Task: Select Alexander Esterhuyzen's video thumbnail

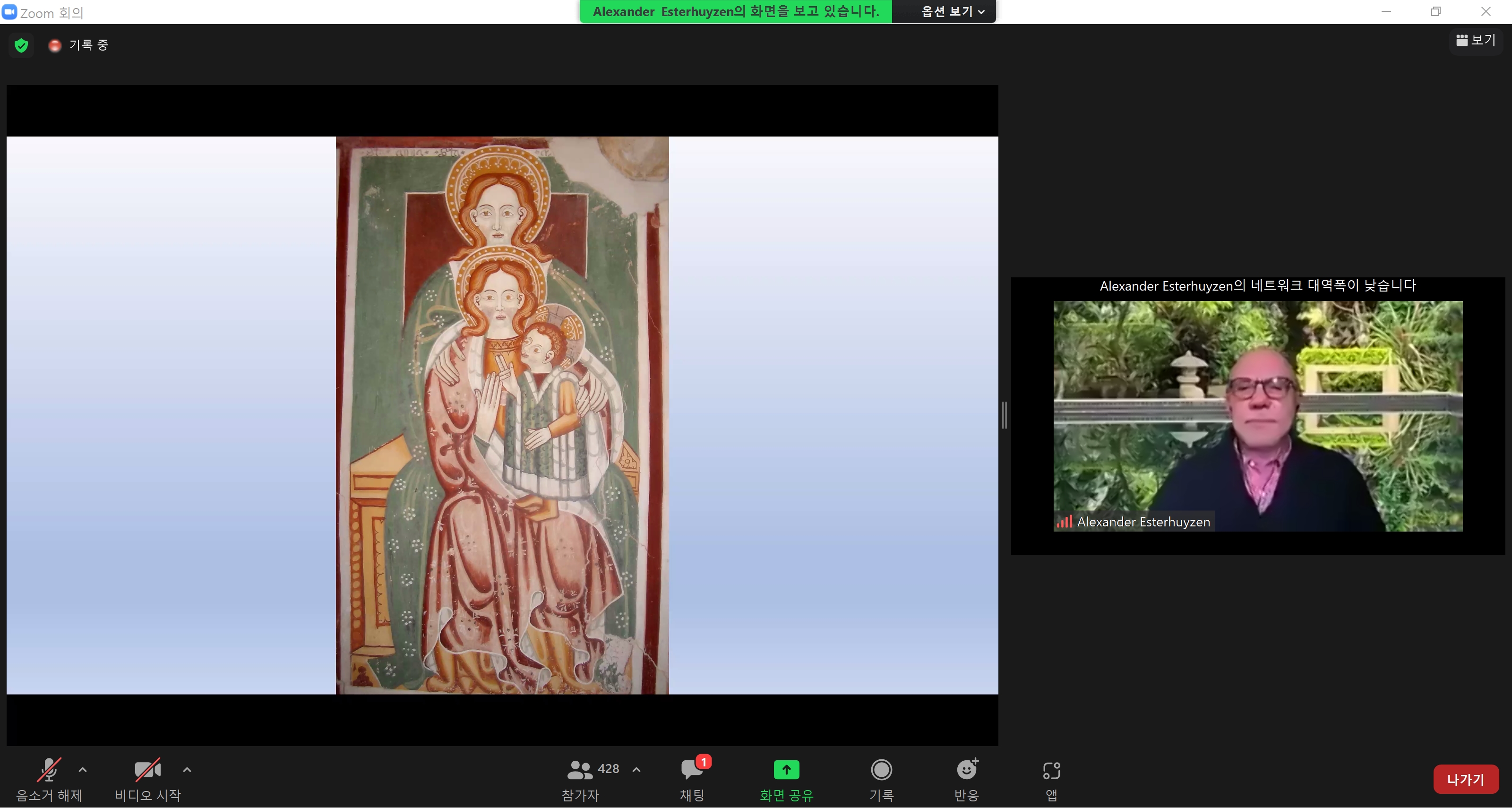Action: (x=1258, y=416)
